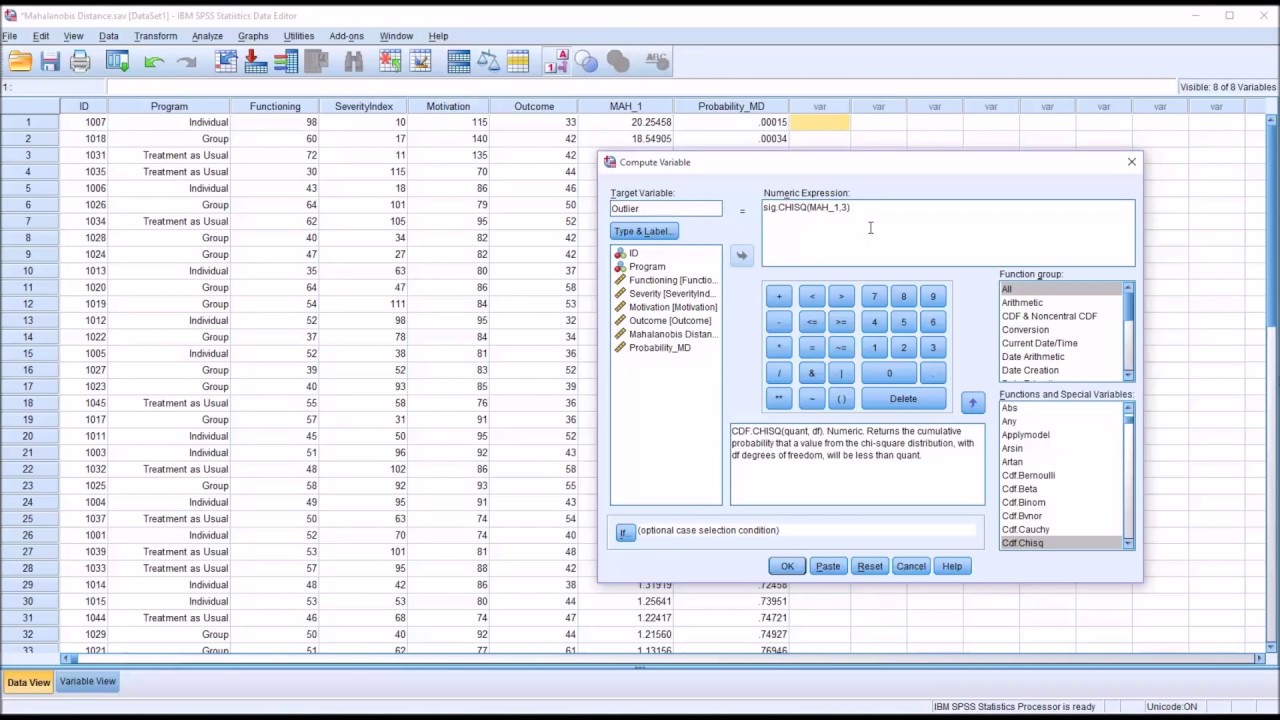Save this document via floppy icon
Image resolution: width=1280 pixels, height=720 pixels.
[50, 62]
